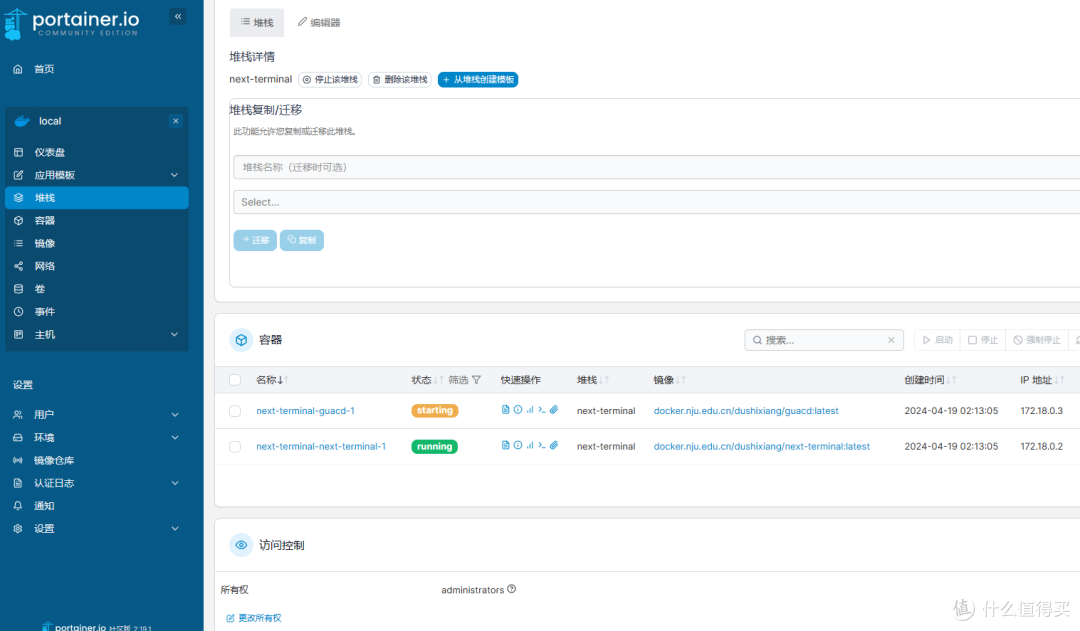Focus the container 搜索 field

click(x=824, y=340)
